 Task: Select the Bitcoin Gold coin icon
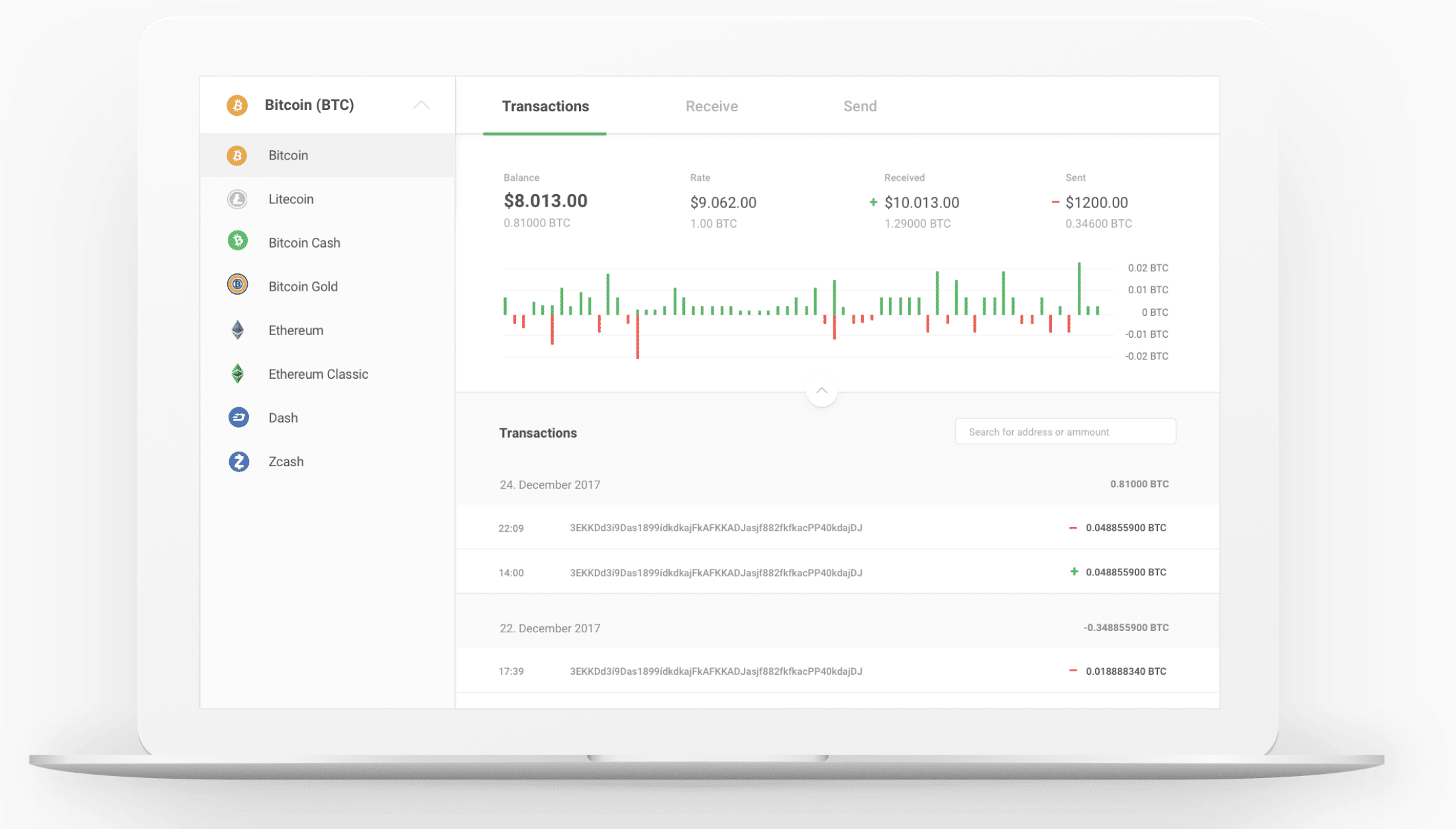pyautogui.click(x=237, y=284)
